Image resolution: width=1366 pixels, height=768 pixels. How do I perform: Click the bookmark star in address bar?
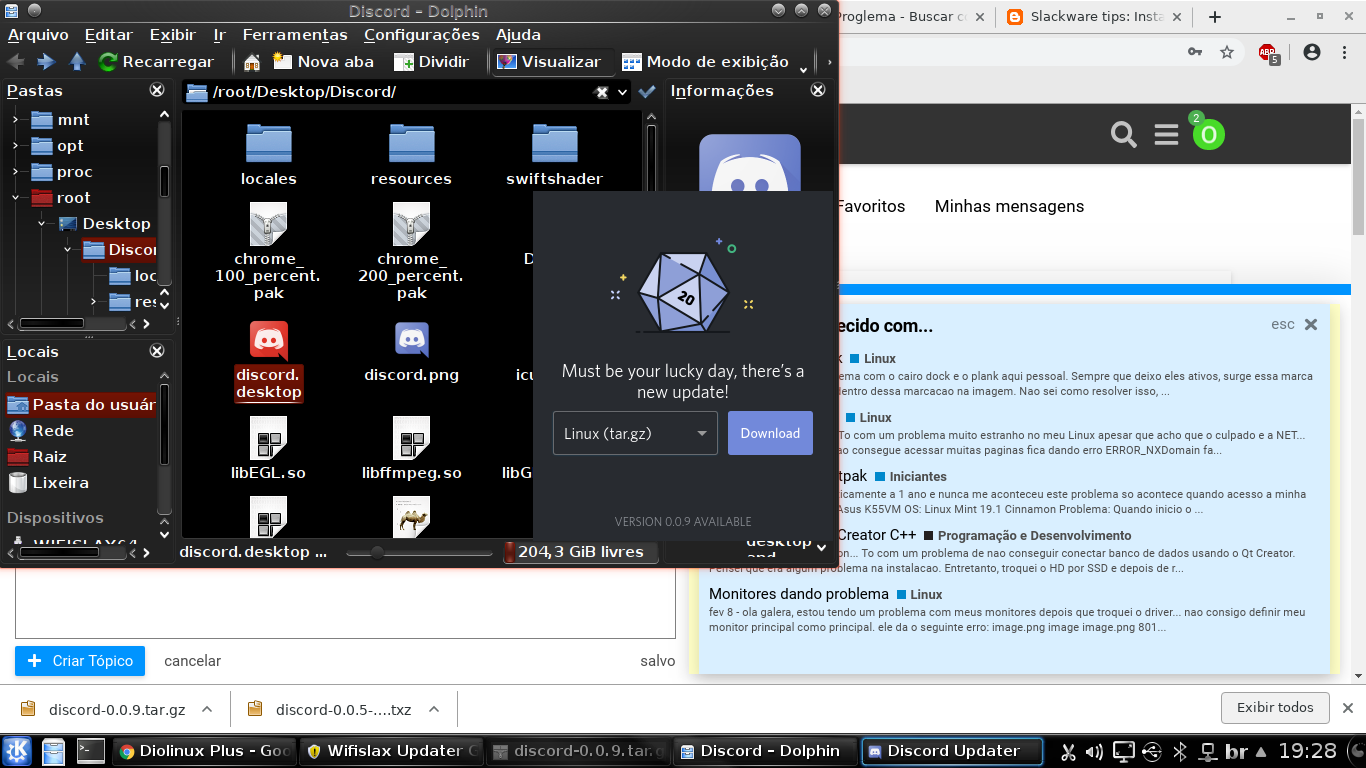[x=1227, y=52]
